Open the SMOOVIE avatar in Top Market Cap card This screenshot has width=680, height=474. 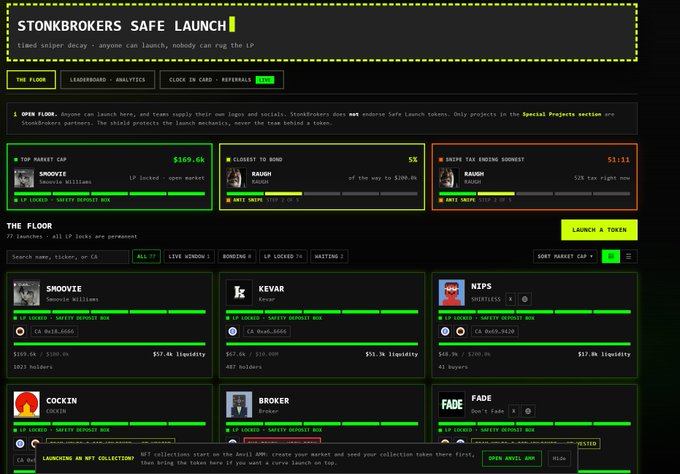pos(24,178)
